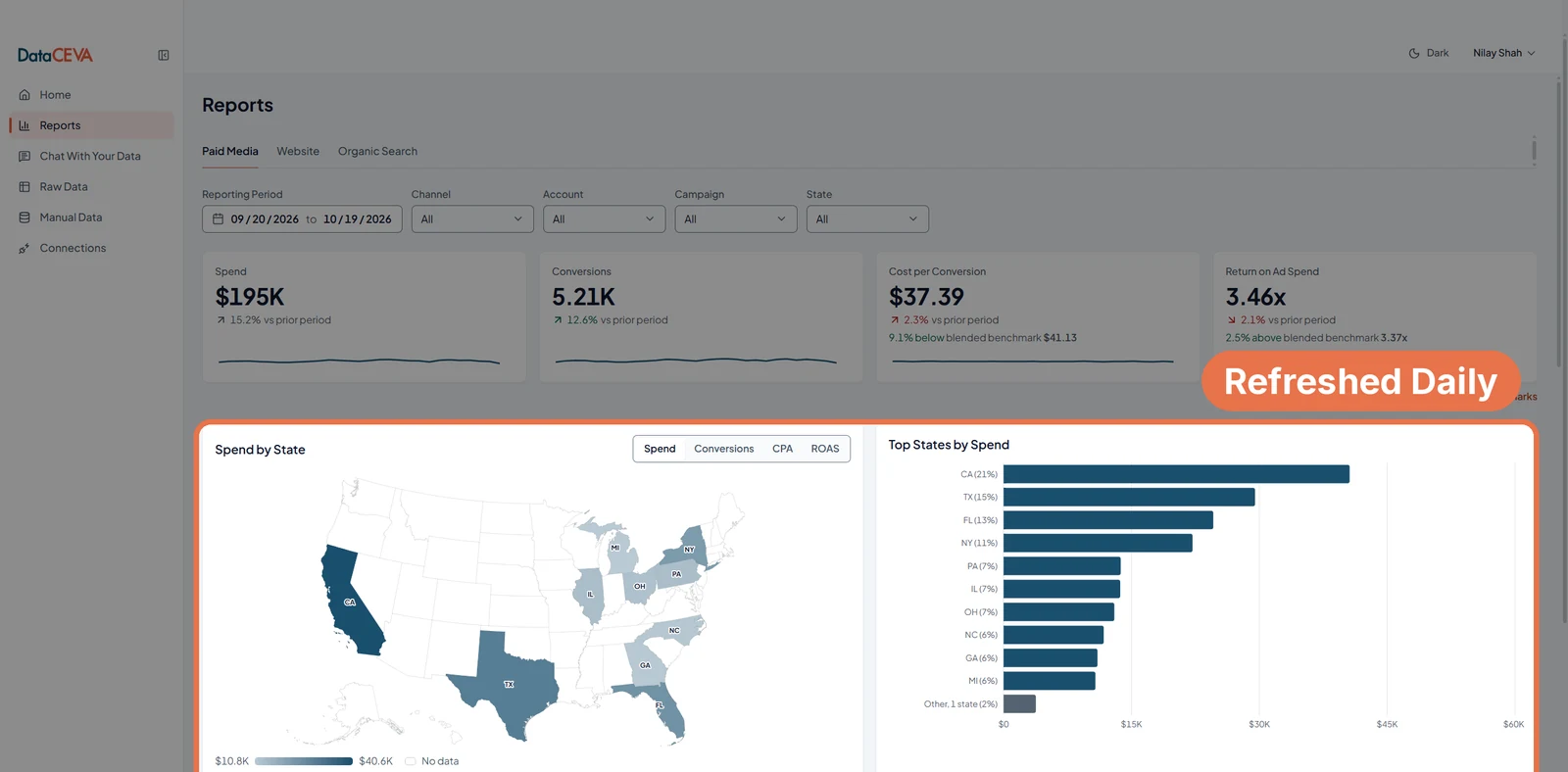
Task: Collapse the sidebar panel icon
Action: (x=164, y=56)
